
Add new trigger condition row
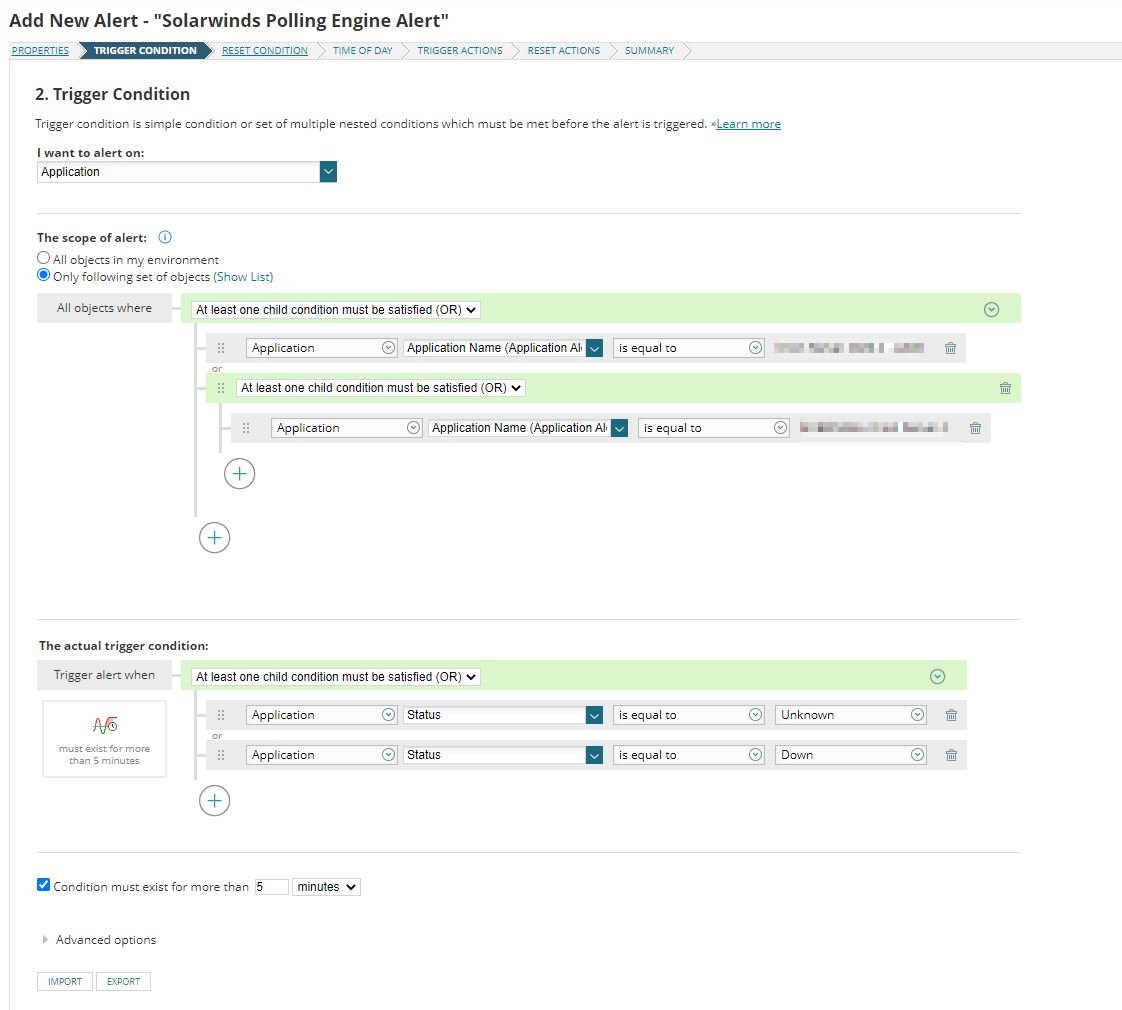click(x=215, y=800)
